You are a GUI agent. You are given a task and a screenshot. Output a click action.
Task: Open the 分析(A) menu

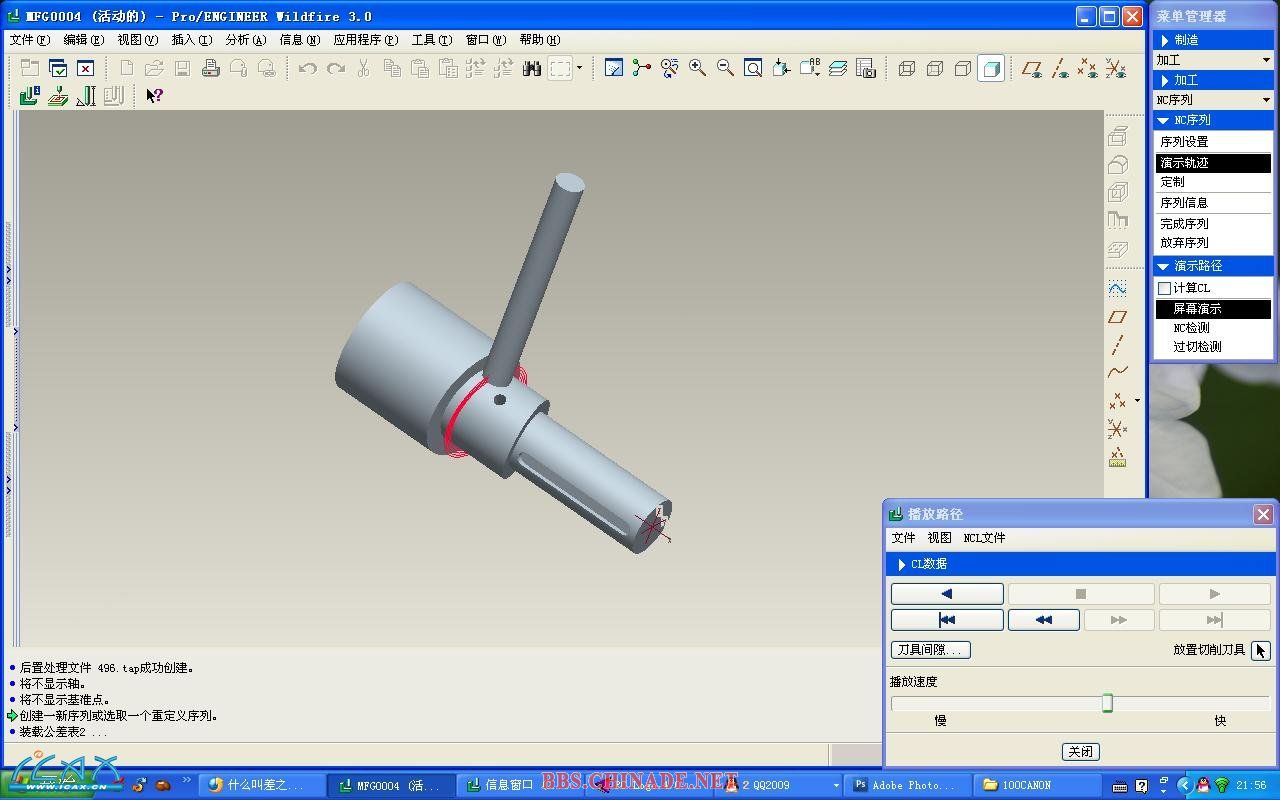click(x=245, y=40)
